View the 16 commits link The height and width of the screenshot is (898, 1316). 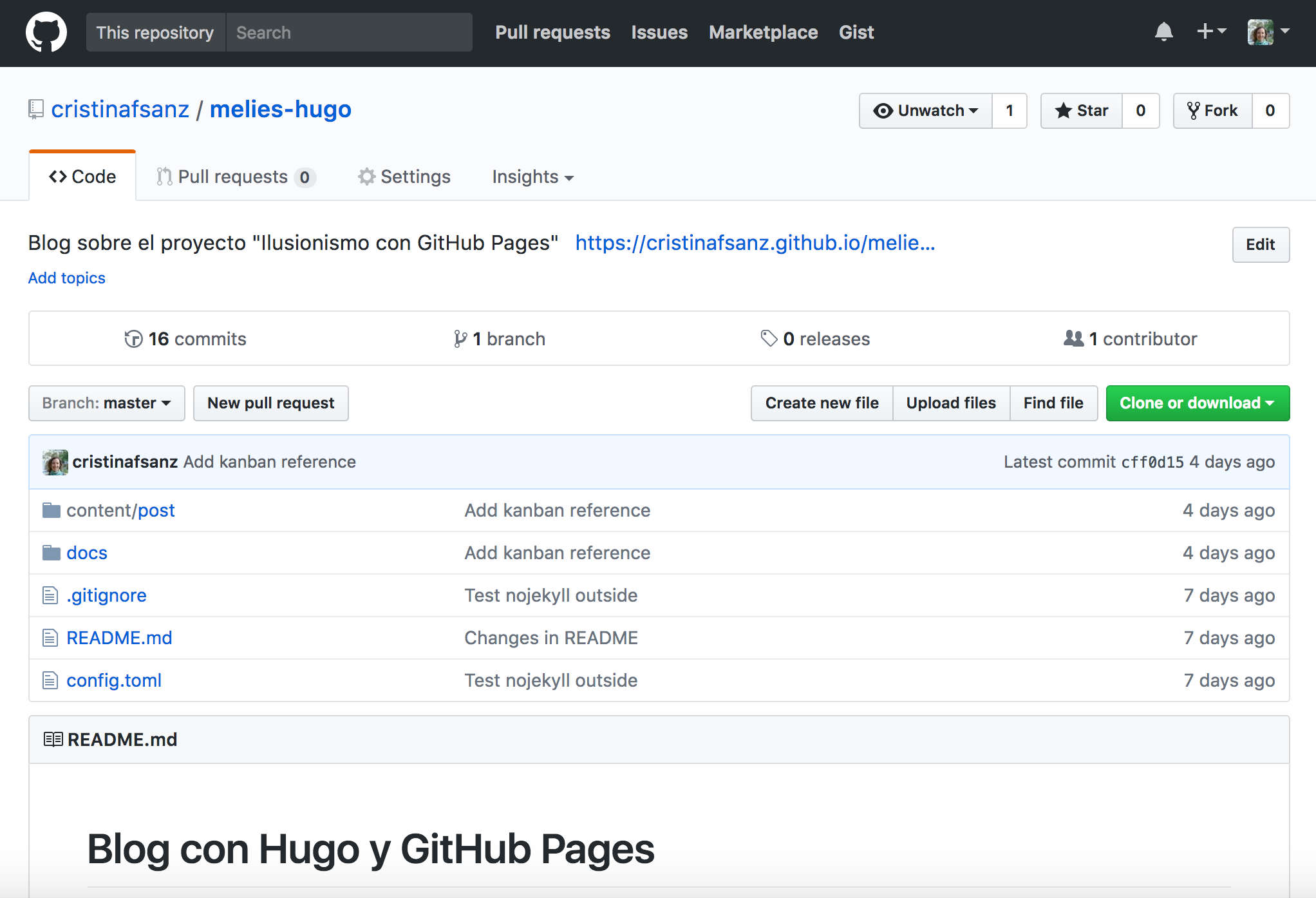point(185,339)
